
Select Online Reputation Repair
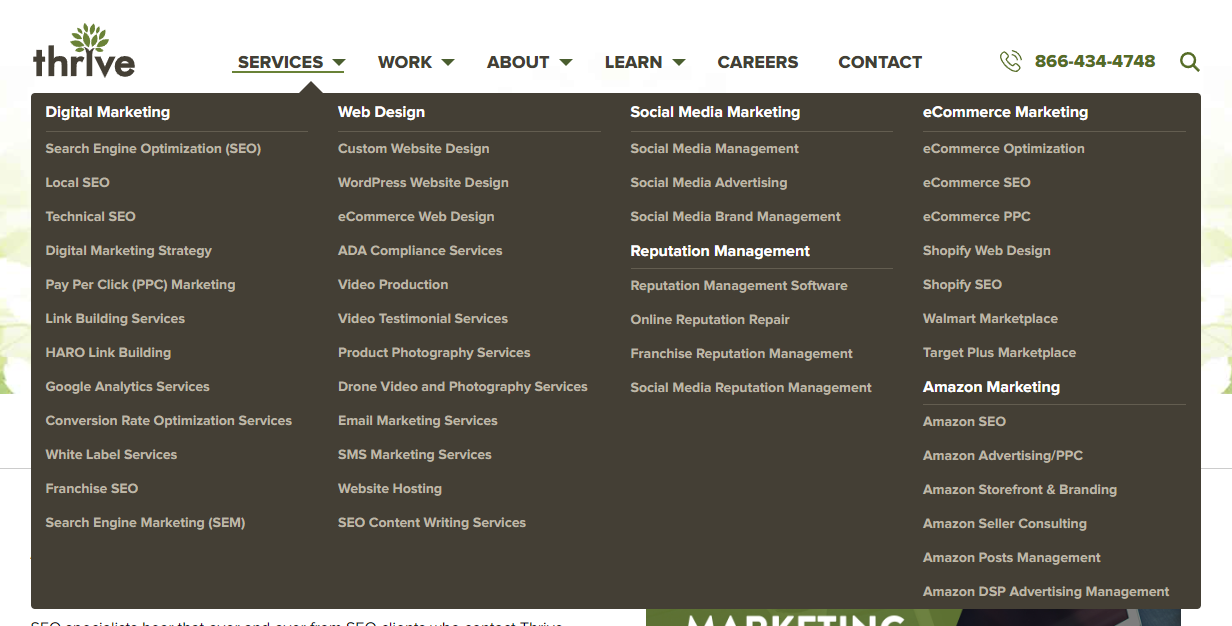[x=710, y=320]
